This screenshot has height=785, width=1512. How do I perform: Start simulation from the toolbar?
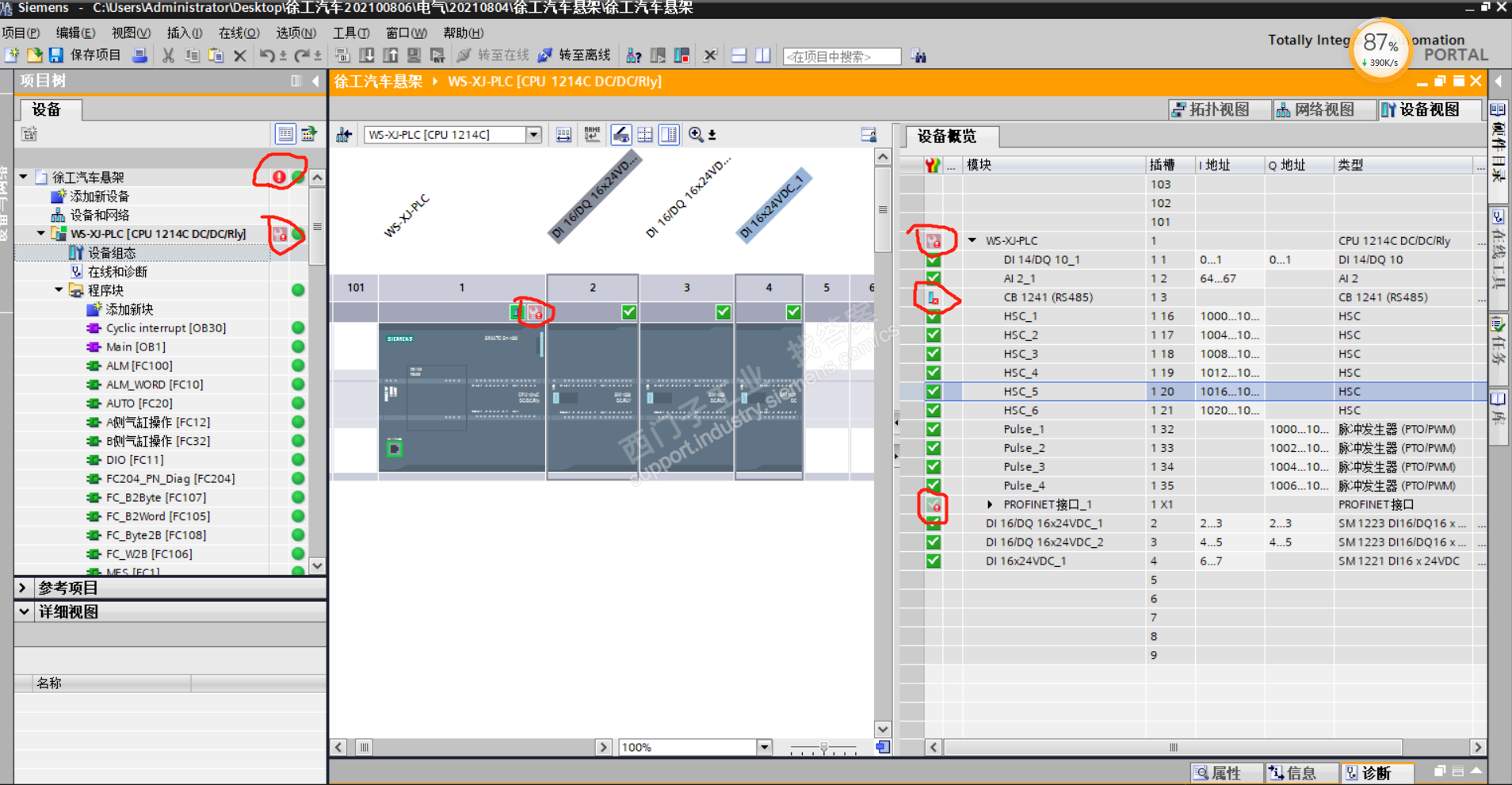(414, 56)
